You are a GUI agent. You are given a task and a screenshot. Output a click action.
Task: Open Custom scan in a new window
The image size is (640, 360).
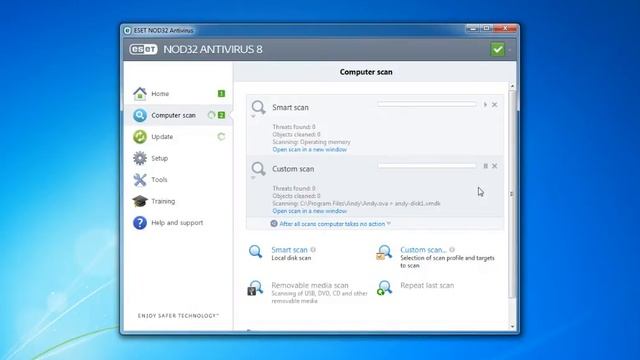coord(309,211)
